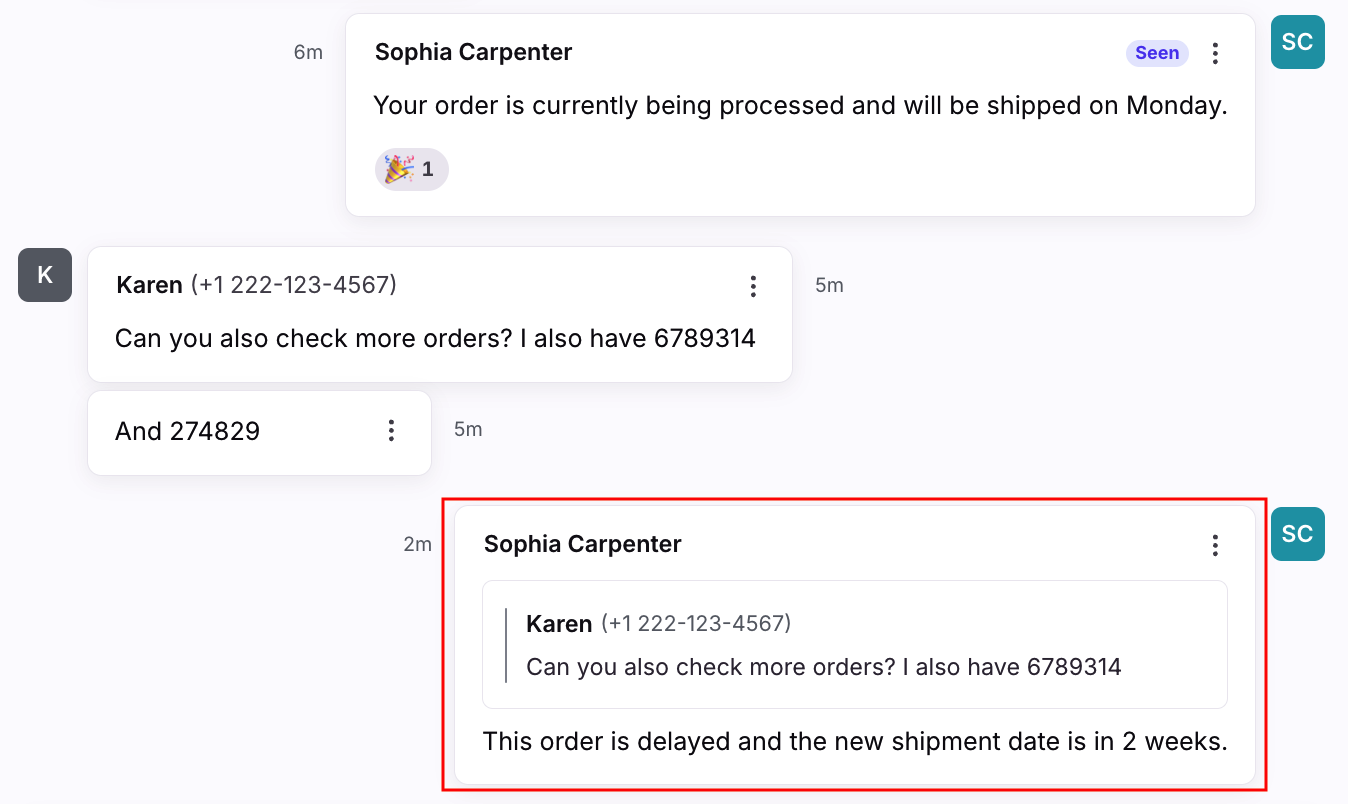Image resolution: width=1348 pixels, height=804 pixels.
Task: Open three-dot menu on the delayed order reply
Action: pyautogui.click(x=1215, y=545)
